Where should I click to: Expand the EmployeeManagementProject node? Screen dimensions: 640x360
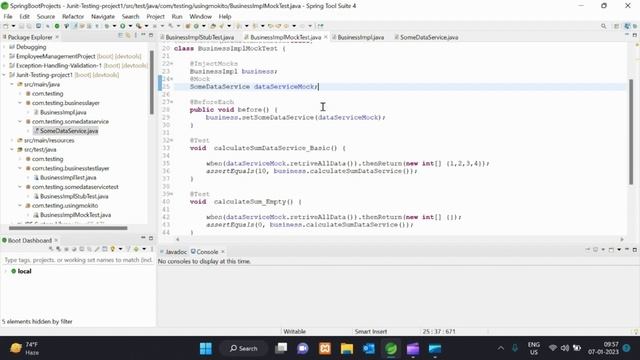tap(4, 56)
